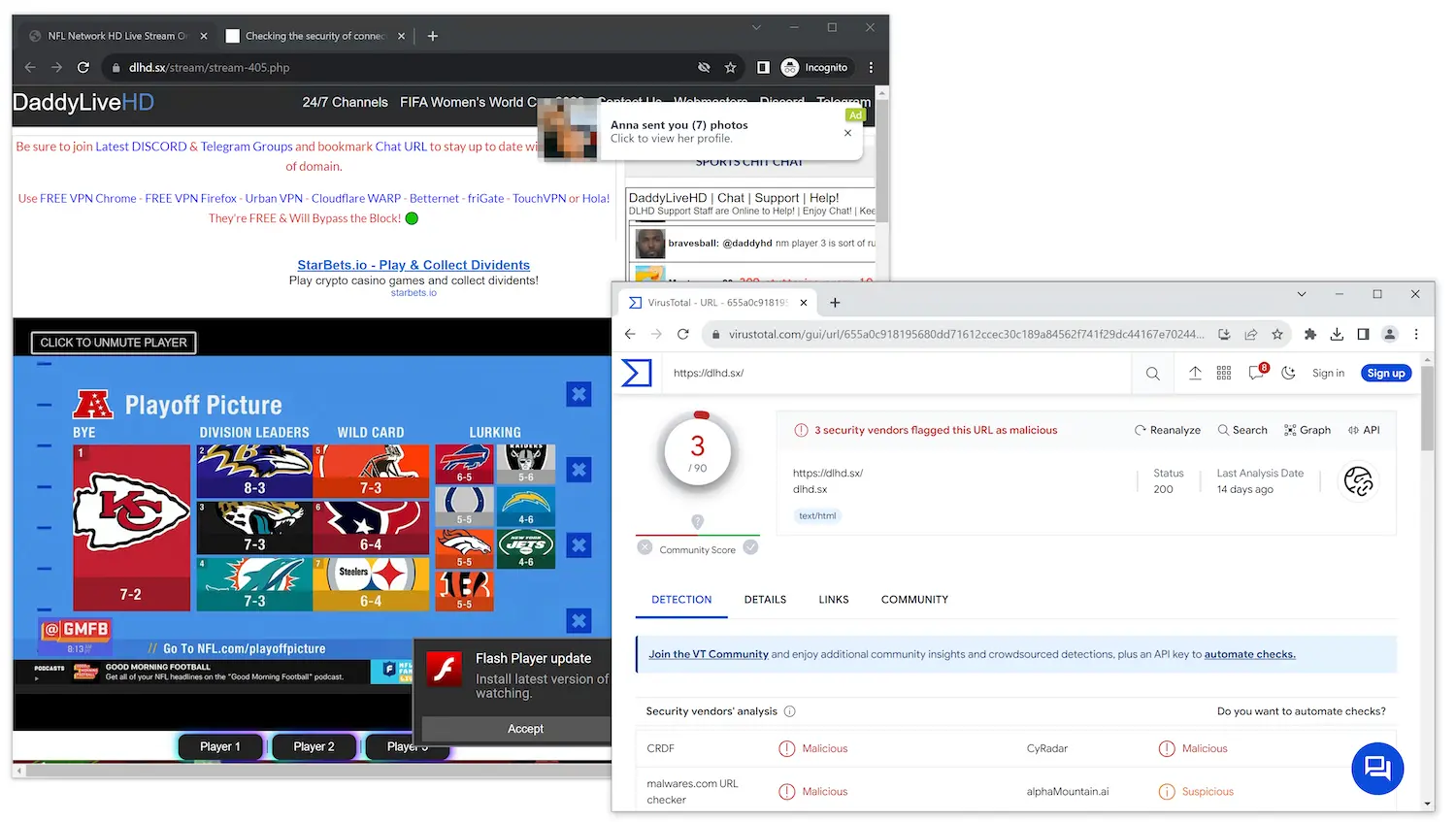Click Search action beside Reanalyze
This screenshot has height=822, width=1456.
click(1242, 430)
